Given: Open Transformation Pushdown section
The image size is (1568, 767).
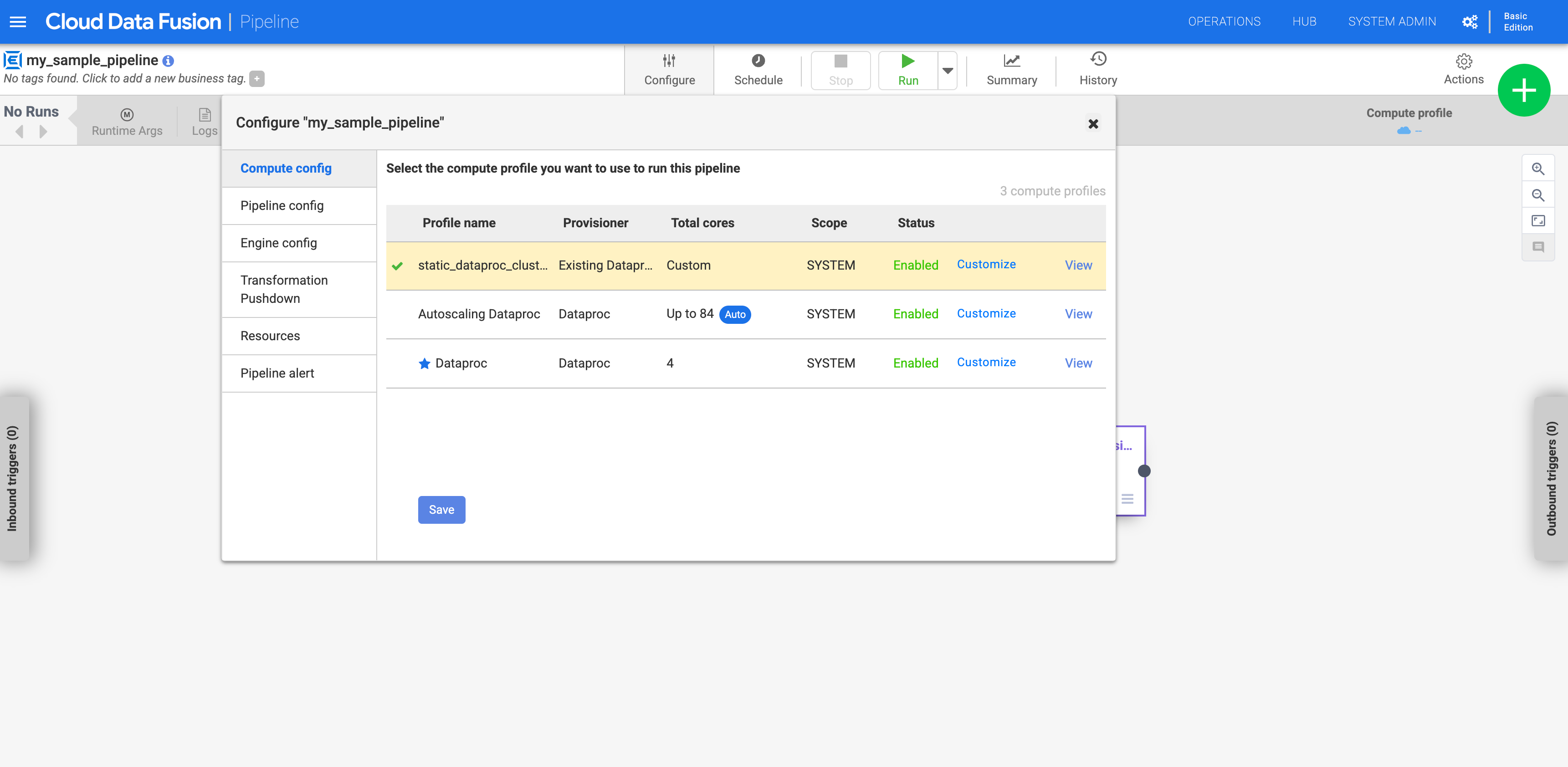Looking at the screenshot, I should (x=284, y=289).
